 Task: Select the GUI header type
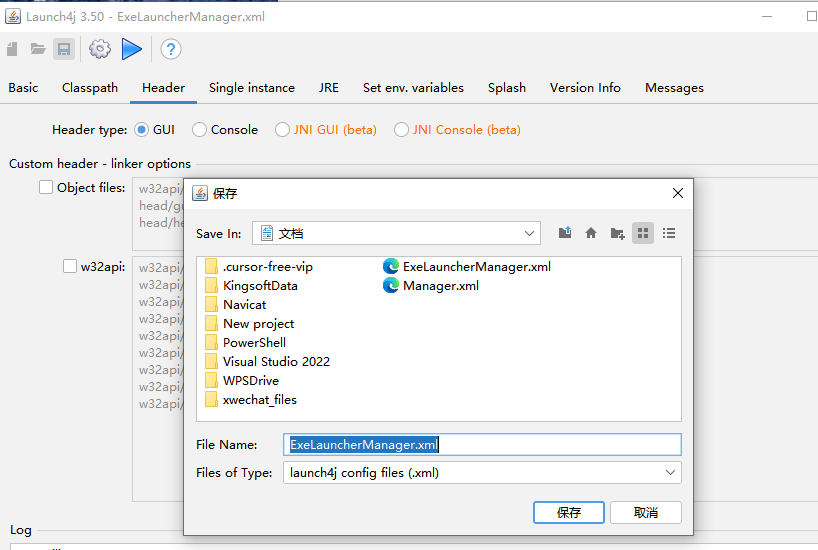(141, 129)
